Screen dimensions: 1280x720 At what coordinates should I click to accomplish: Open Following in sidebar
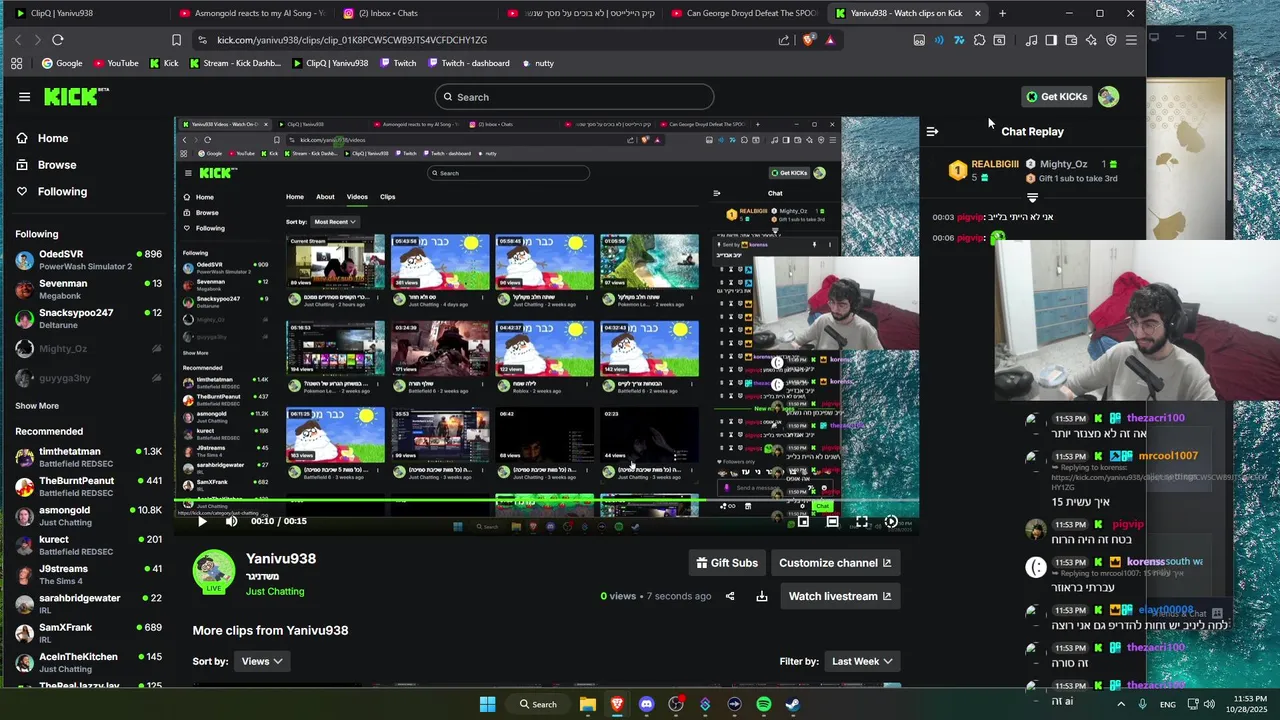click(x=62, y=191)
